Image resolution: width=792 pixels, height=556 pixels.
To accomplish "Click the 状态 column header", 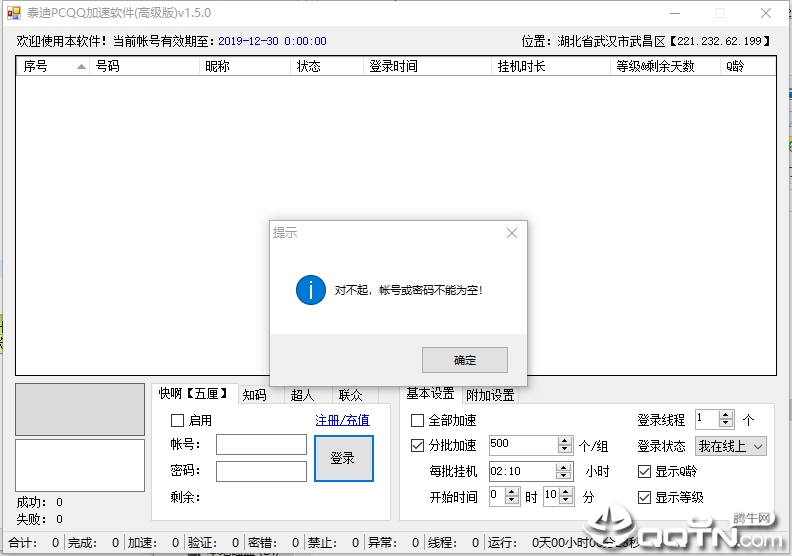I will [327, 66].
